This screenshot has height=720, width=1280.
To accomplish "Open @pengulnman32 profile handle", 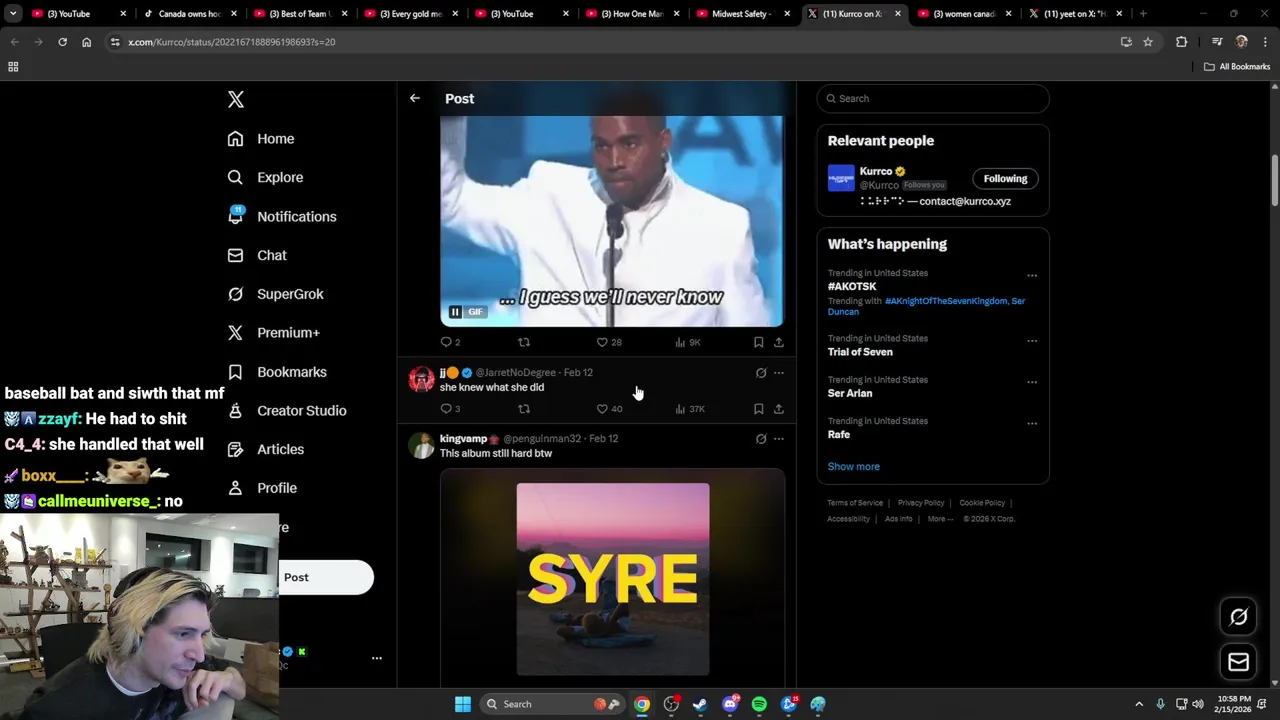I will tap(542, 438).
